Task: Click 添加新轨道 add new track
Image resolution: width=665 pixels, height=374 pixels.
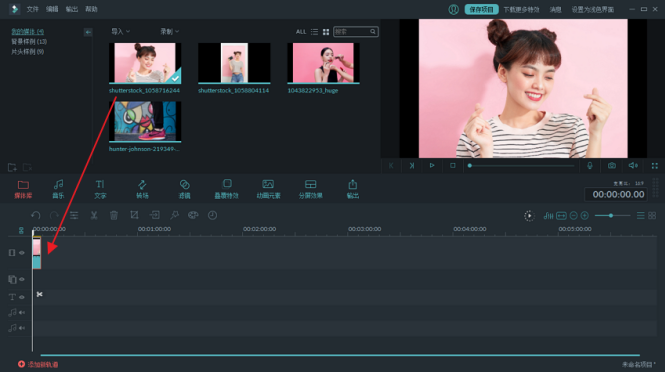Action: (x=38, y=364)
